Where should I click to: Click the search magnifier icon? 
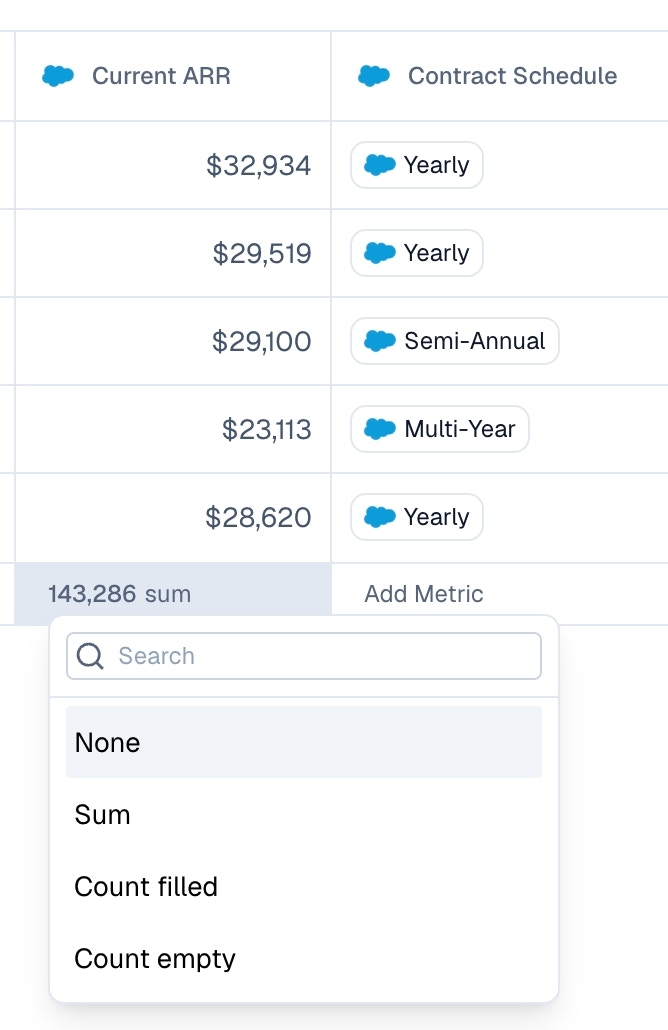(90, 656)
